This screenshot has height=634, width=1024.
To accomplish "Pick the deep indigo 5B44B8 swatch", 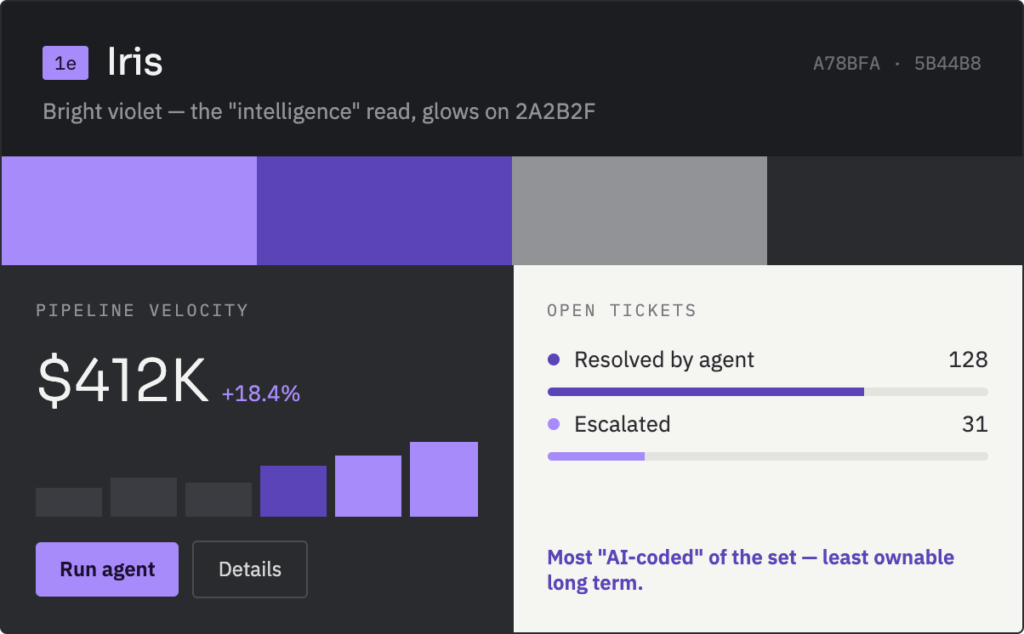I will coord(384,210).
